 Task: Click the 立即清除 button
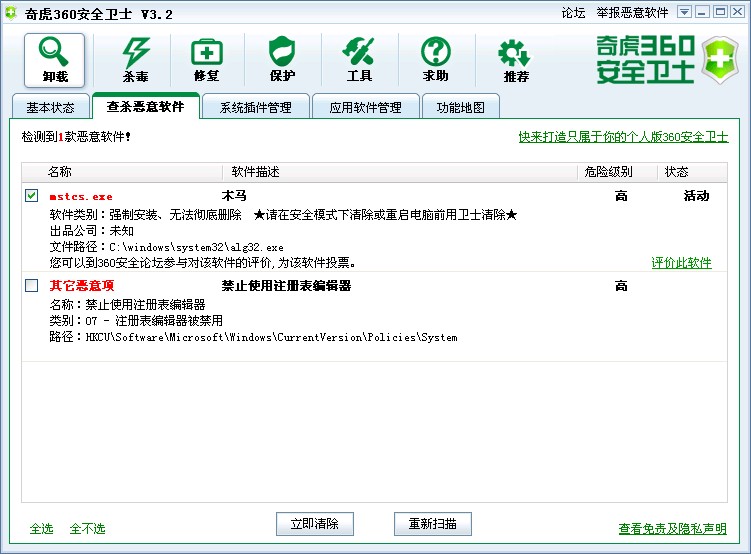[315, 524]
